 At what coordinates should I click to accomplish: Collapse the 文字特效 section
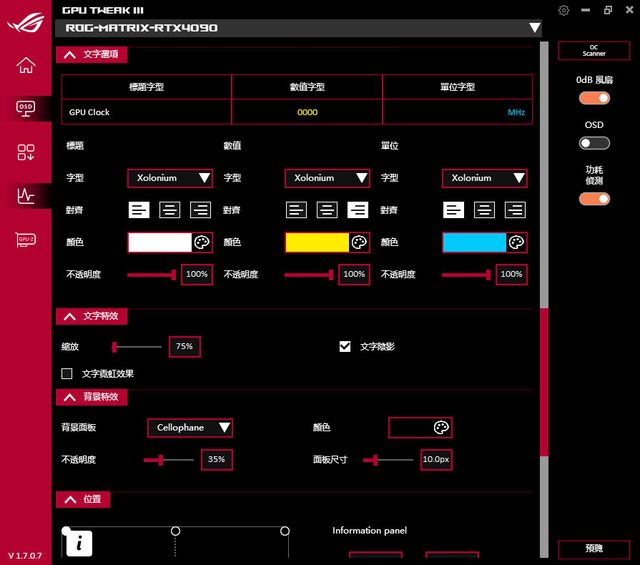[x=70, y=316]
